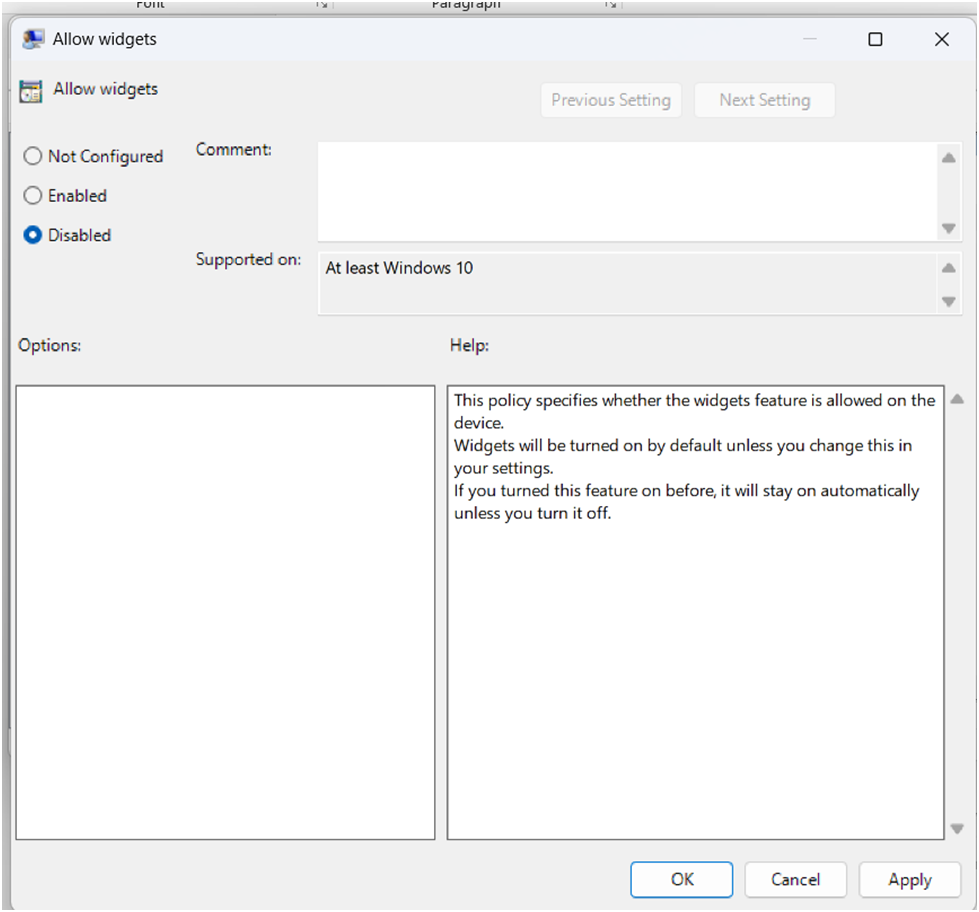Click the Help panel scroll-up arrow
This screenshot has height=912, width=979.
tap(959, 398)
